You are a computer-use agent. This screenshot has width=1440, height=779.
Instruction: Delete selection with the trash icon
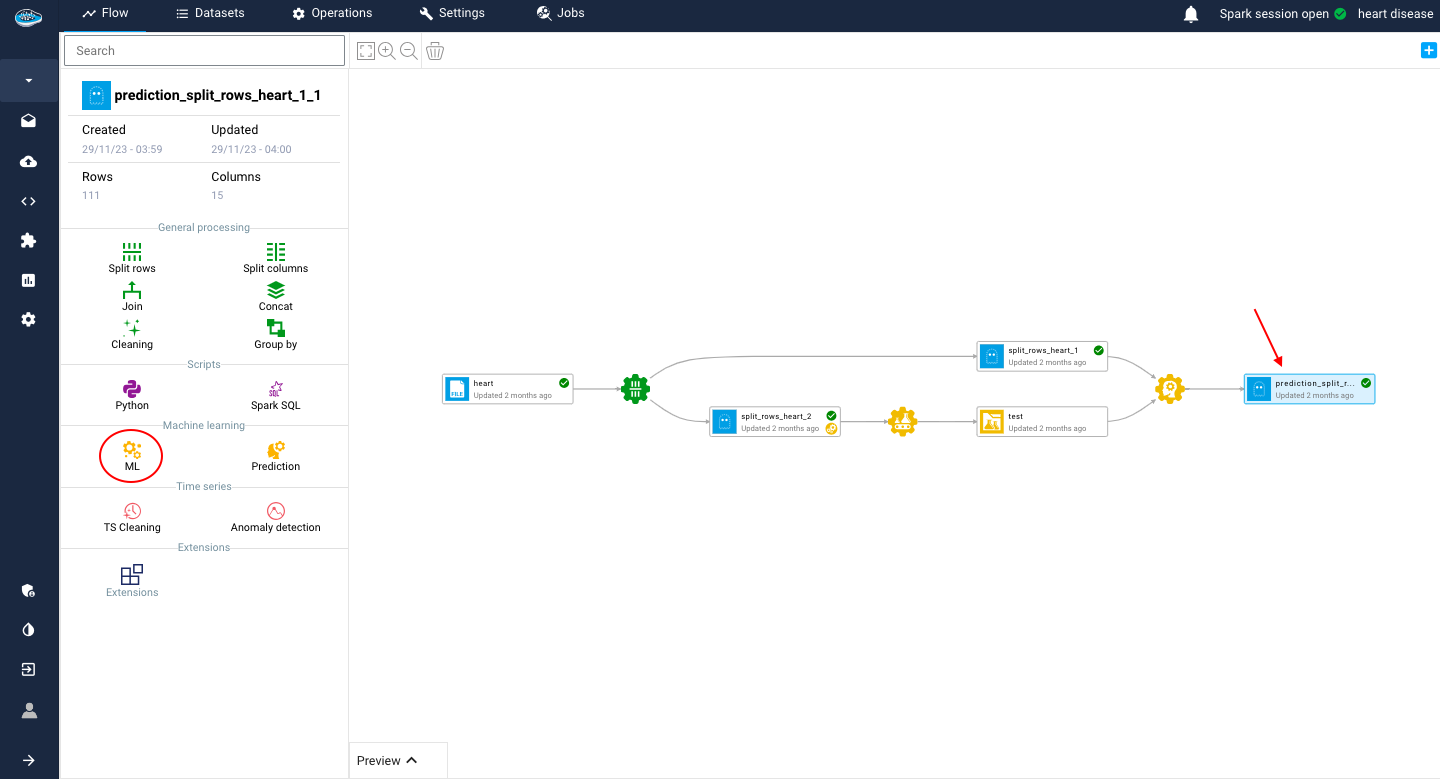435,51
